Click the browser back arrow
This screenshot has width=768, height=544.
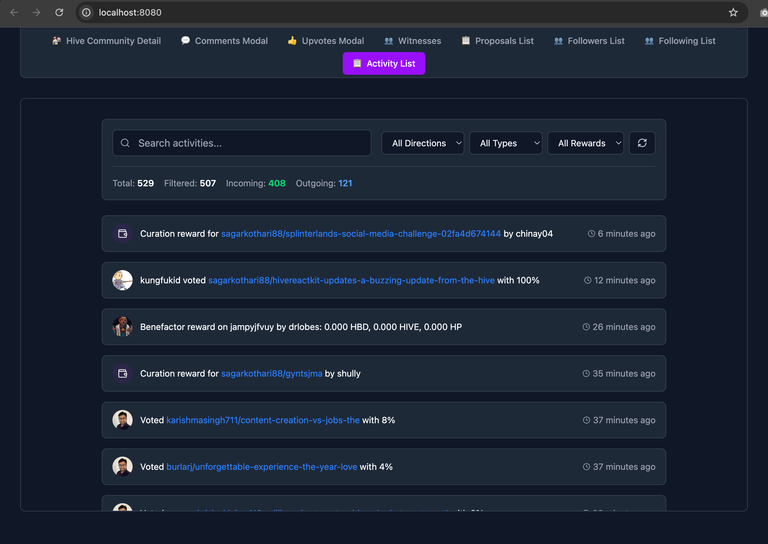14,12
